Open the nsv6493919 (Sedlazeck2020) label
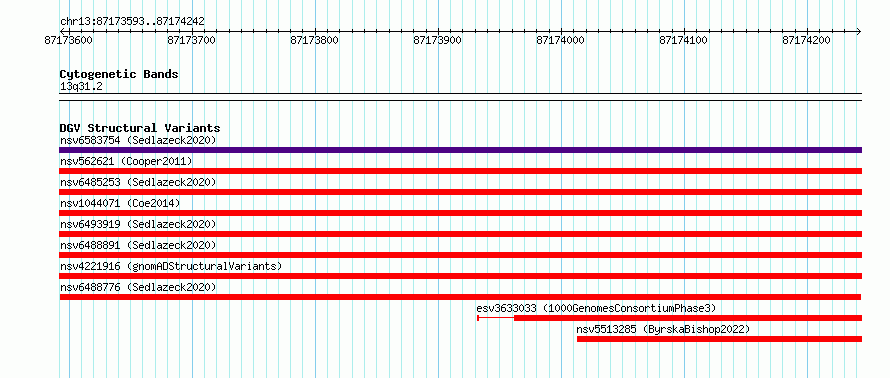The image size is (890, 378). (x=138, y=224)
